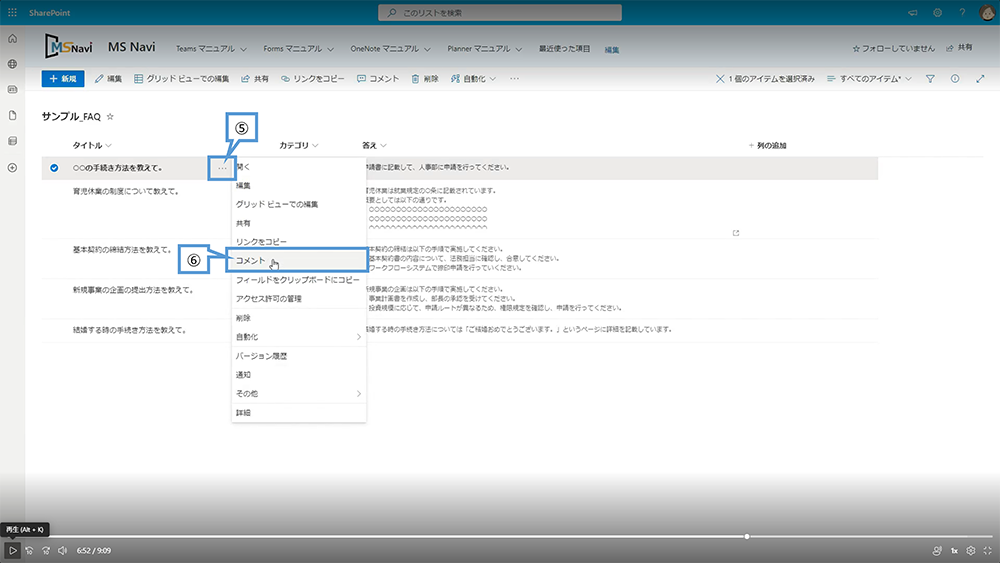Clear selection of 1 個のアイテムを選択済み
Viewport: 1000px width, 563px height.
721,78
